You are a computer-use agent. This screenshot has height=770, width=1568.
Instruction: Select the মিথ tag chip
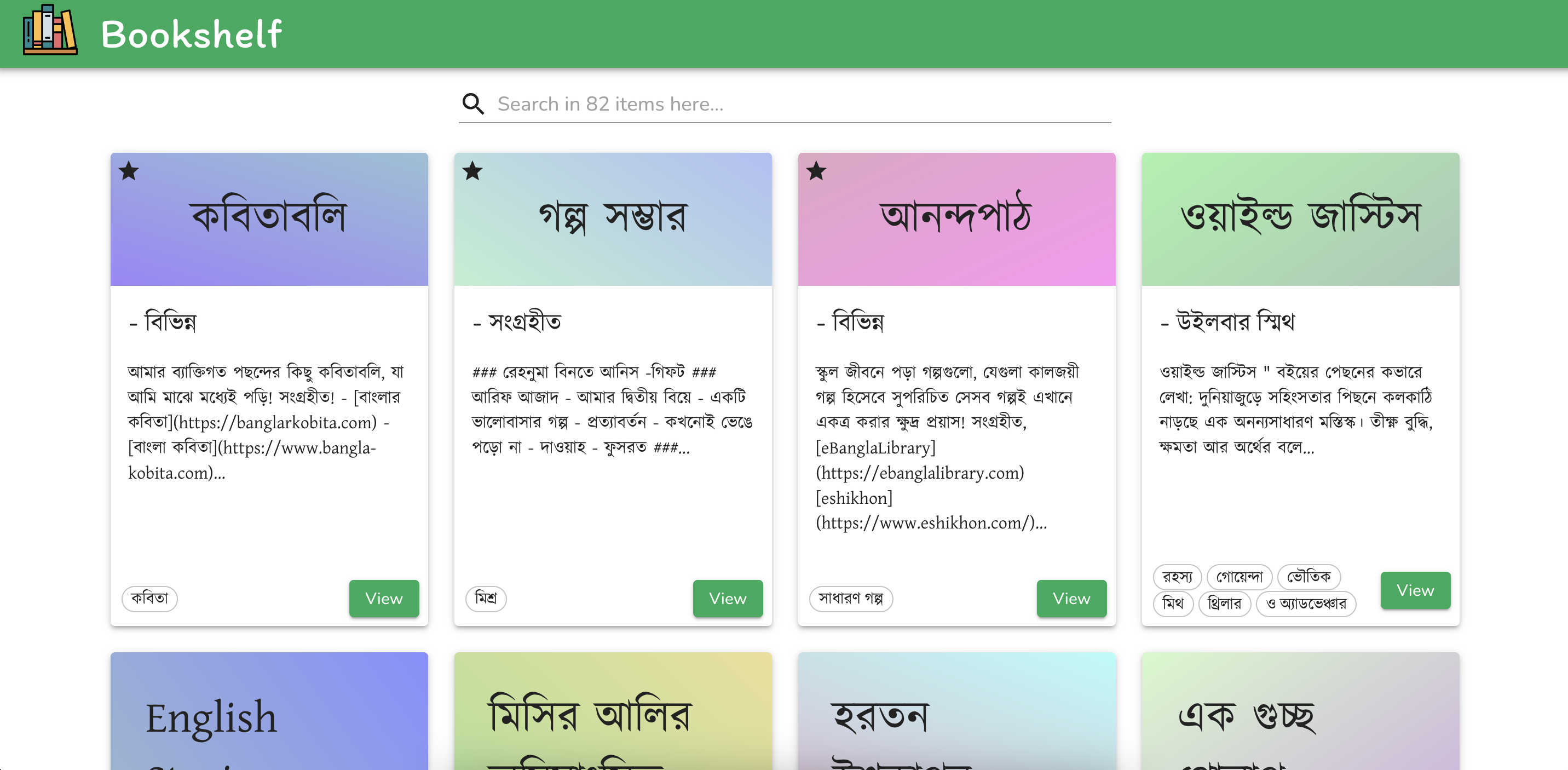coord(1173,604)
